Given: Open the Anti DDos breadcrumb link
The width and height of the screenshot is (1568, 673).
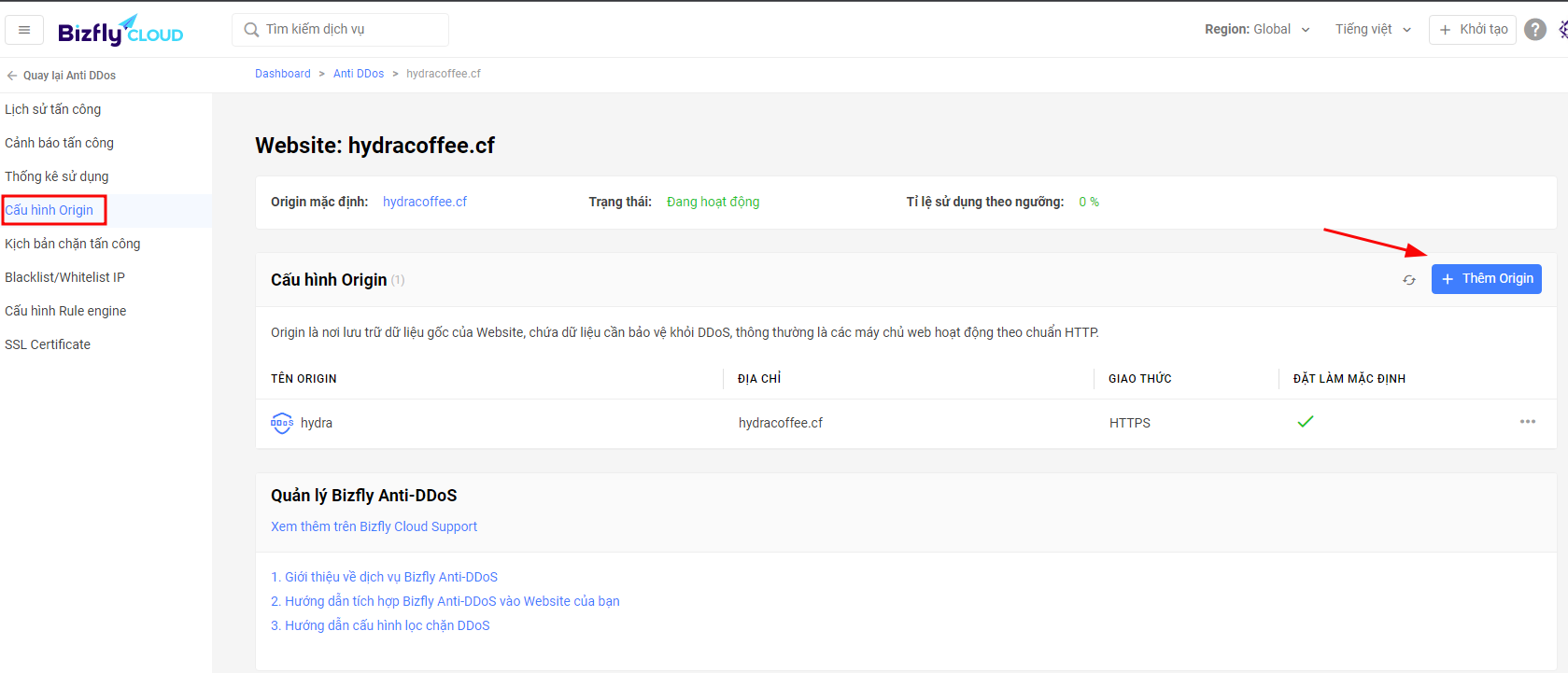Looking at the screenshot, I should (359, 74).
